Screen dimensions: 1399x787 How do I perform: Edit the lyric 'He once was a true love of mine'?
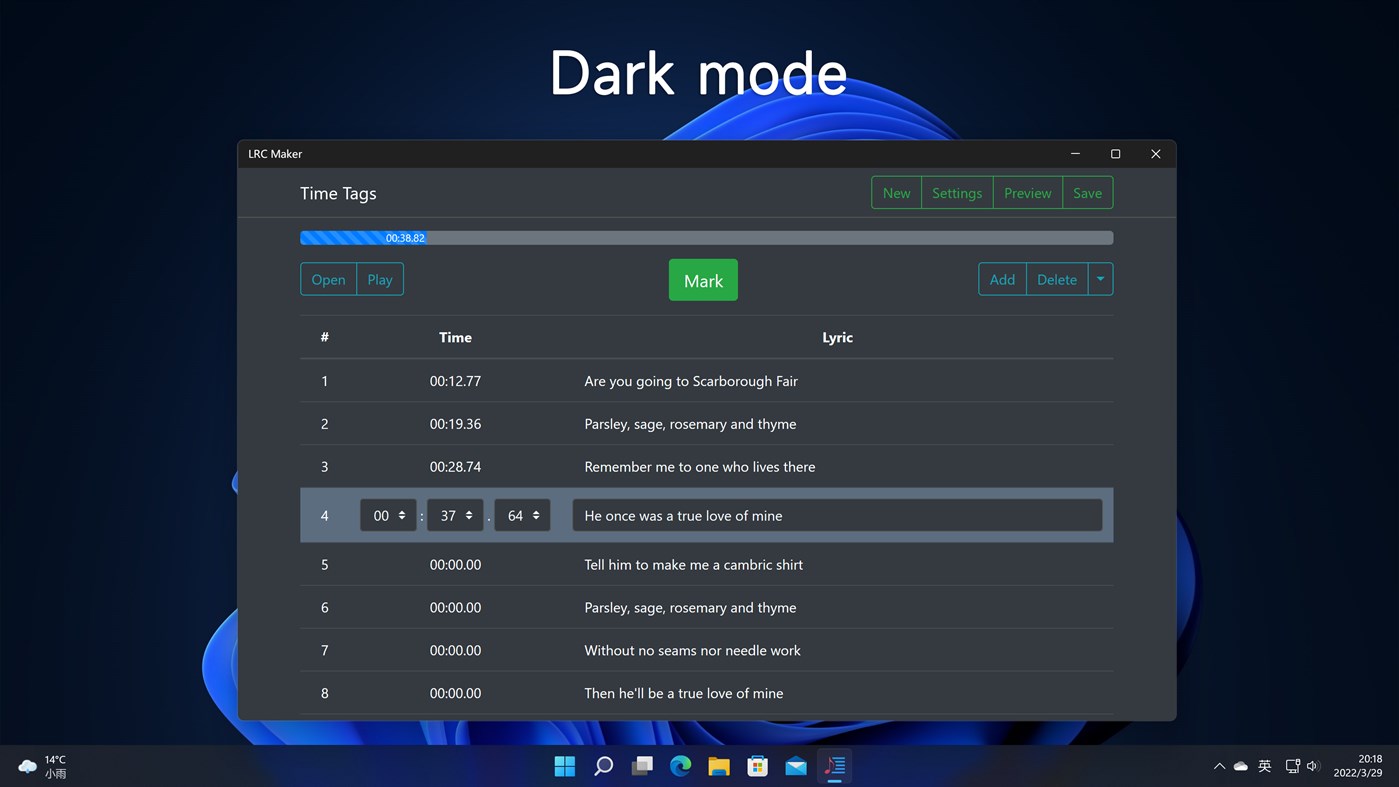[836, 515]
